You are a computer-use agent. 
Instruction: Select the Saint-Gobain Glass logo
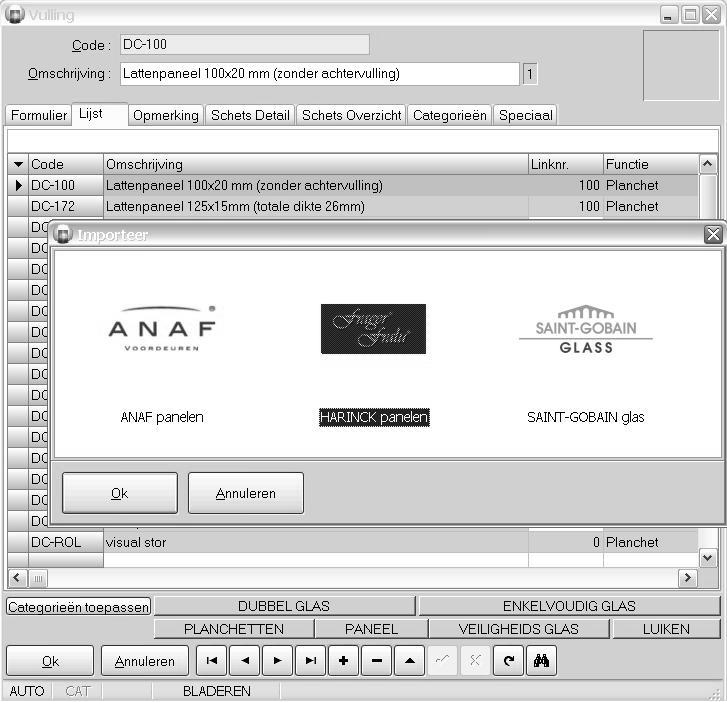(586, 329)
